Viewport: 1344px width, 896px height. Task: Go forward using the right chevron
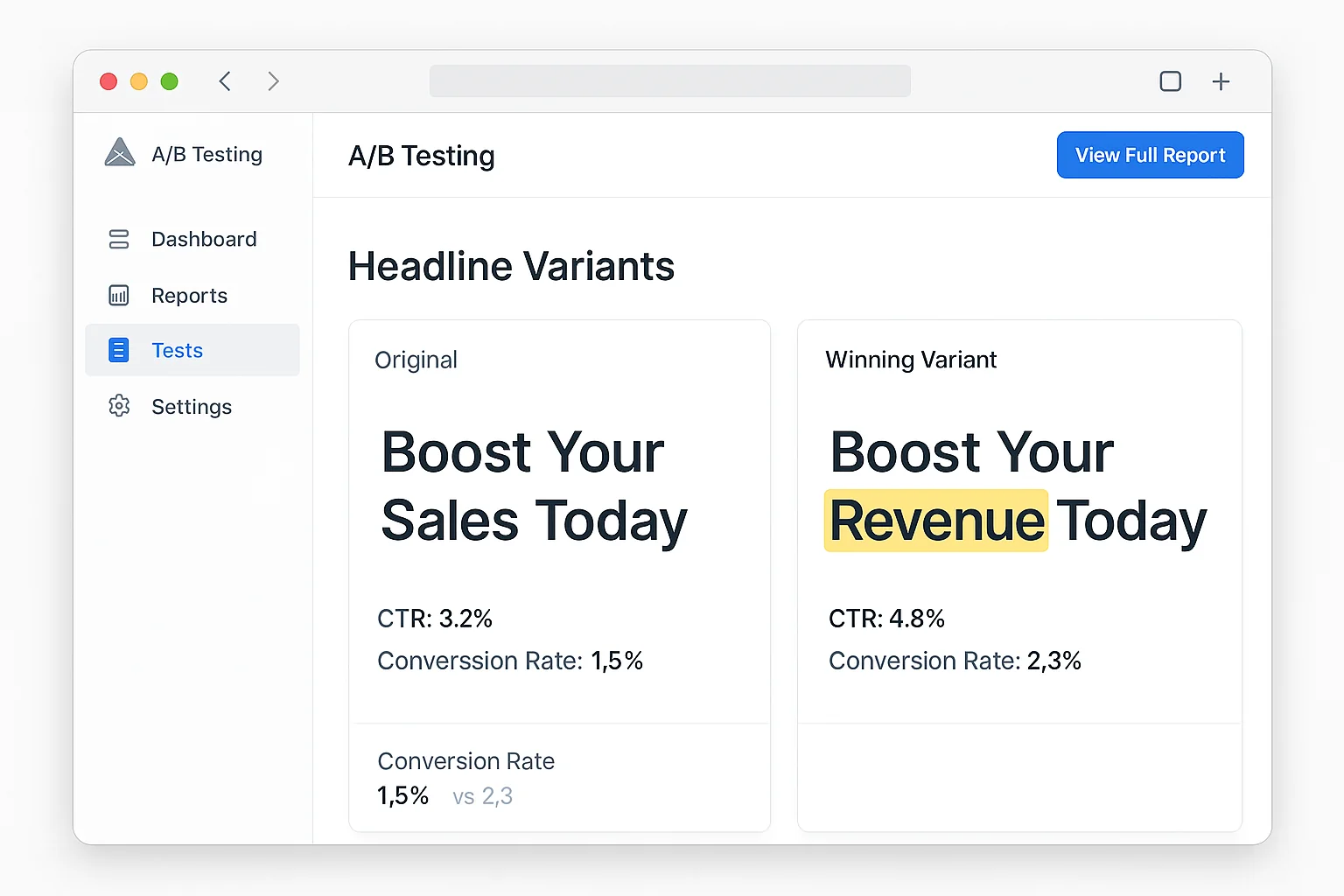tap(273, 81)
